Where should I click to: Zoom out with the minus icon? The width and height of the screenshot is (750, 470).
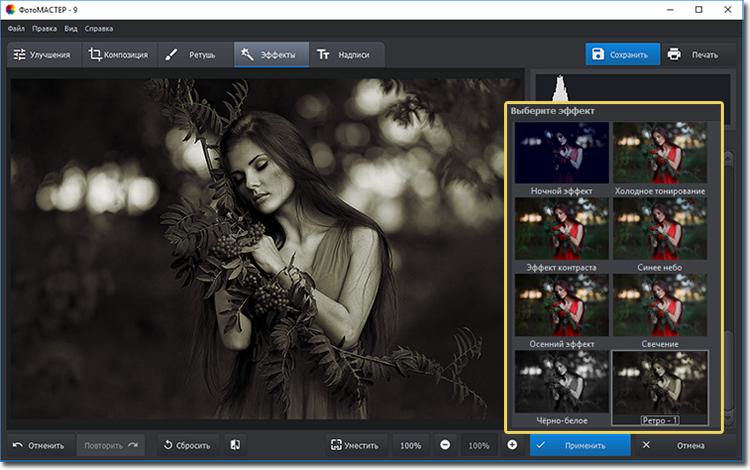click(x=445, y=445)
